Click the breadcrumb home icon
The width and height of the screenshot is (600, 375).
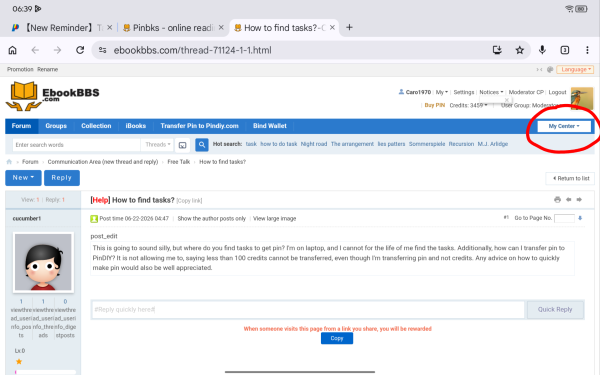pyautogui.click(x=9, y=162)
